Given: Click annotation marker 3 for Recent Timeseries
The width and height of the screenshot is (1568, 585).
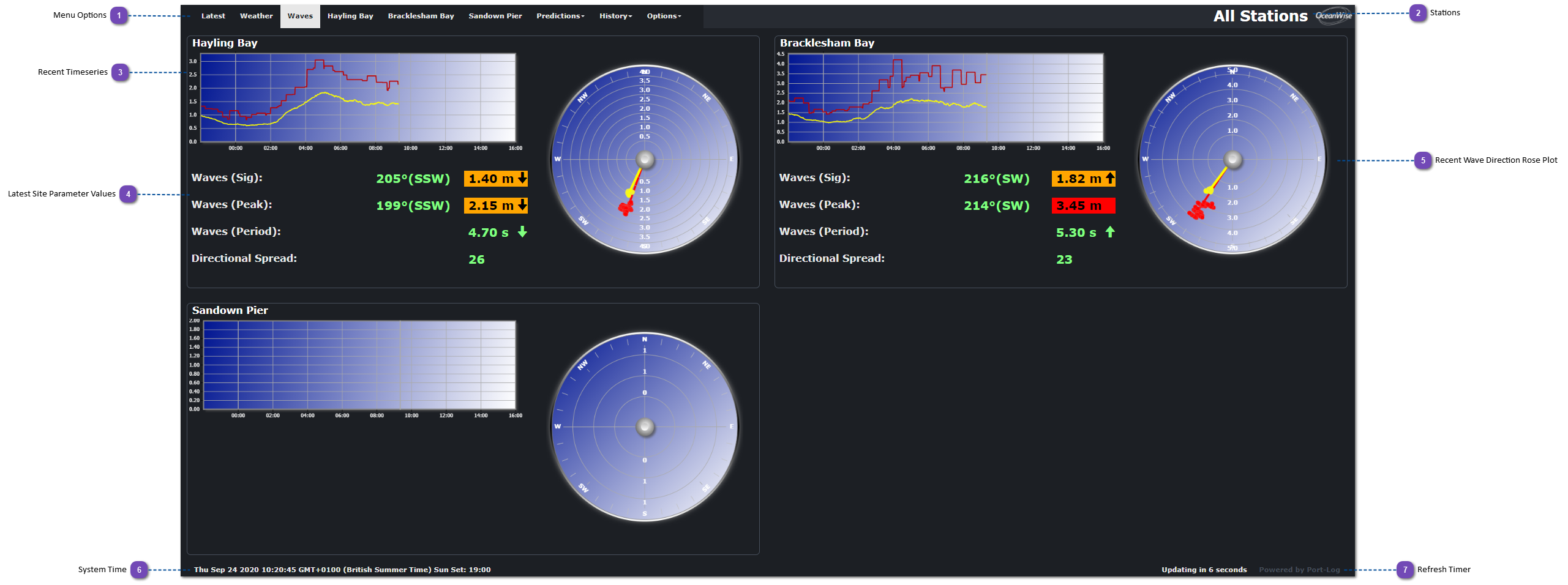Looking at the screenshot, I should [120, 72].
